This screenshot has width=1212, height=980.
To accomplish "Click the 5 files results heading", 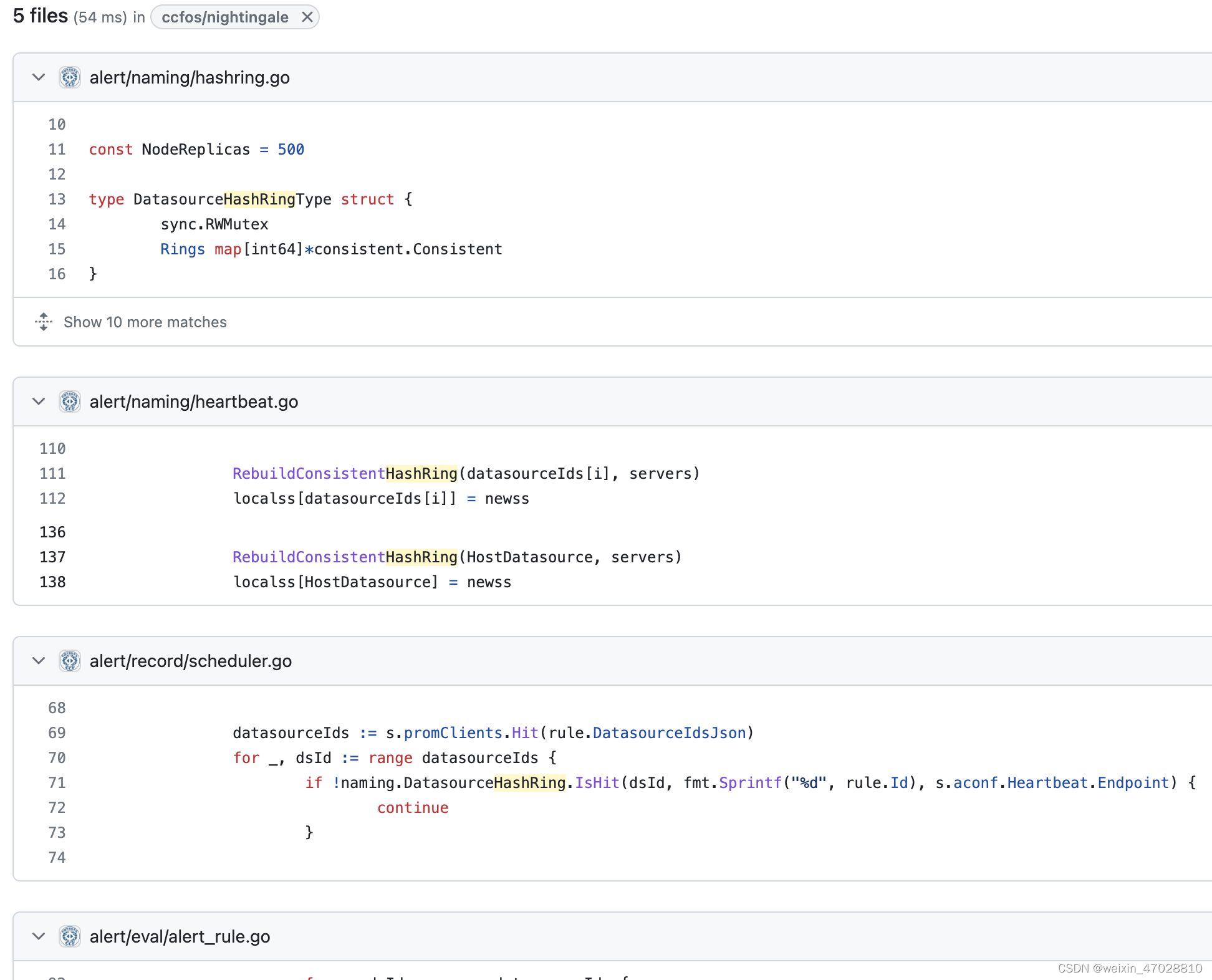I will 41,16.
